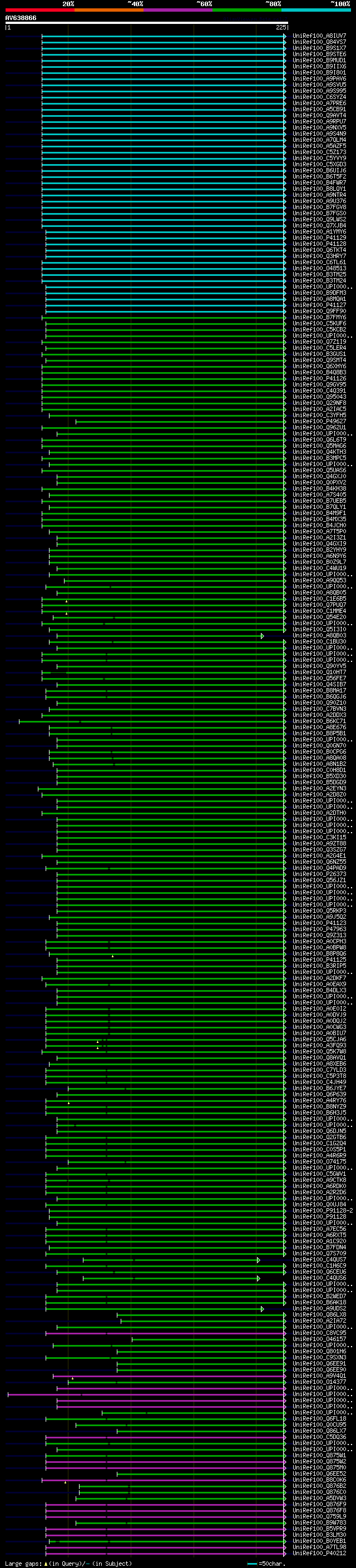Click the cyan 80–100% legend segment
Viewport: 356px width, 1568px height.
tap(316, 10)
